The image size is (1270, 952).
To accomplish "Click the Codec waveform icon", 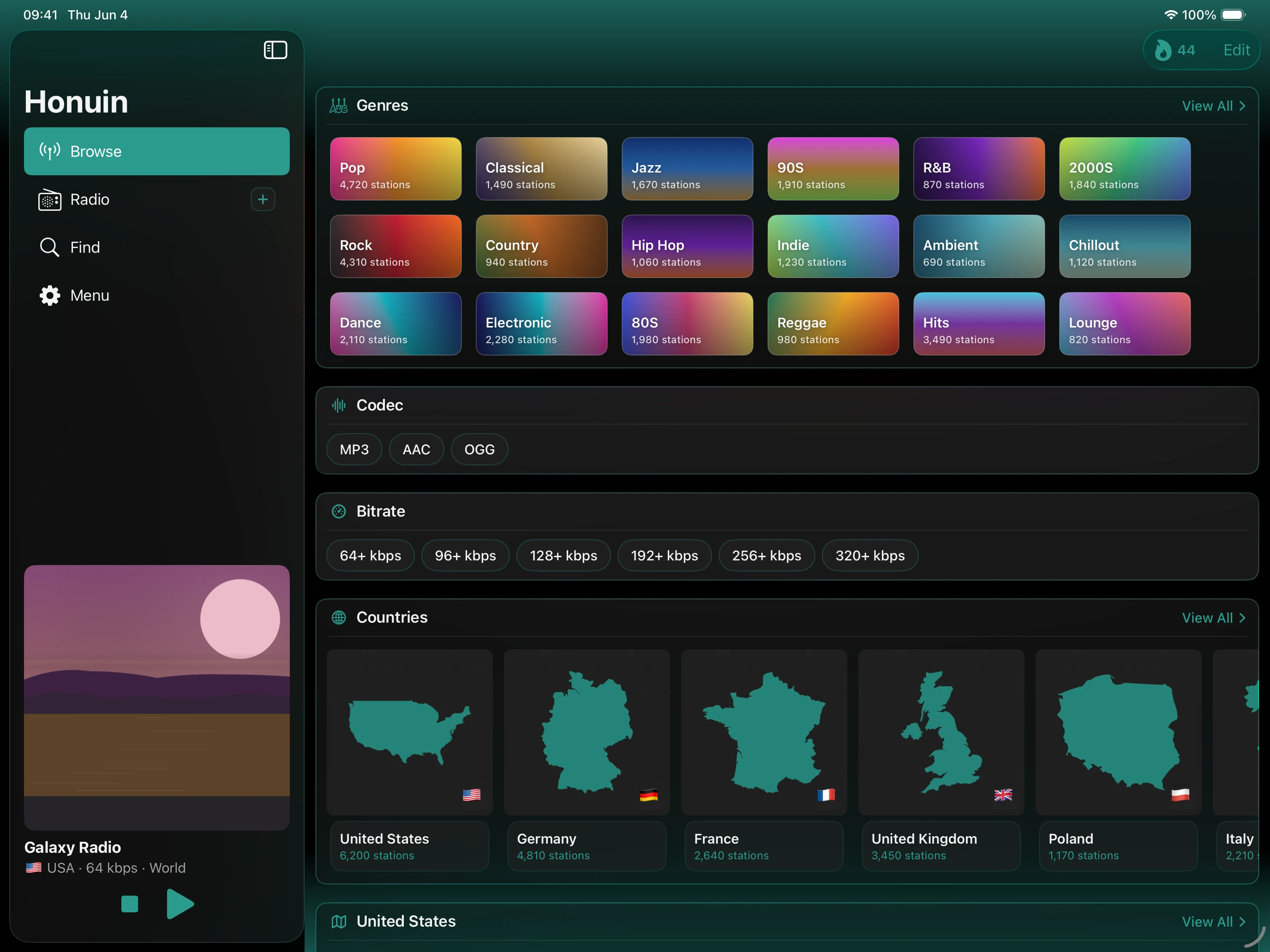I will click(x=339, y=405).
